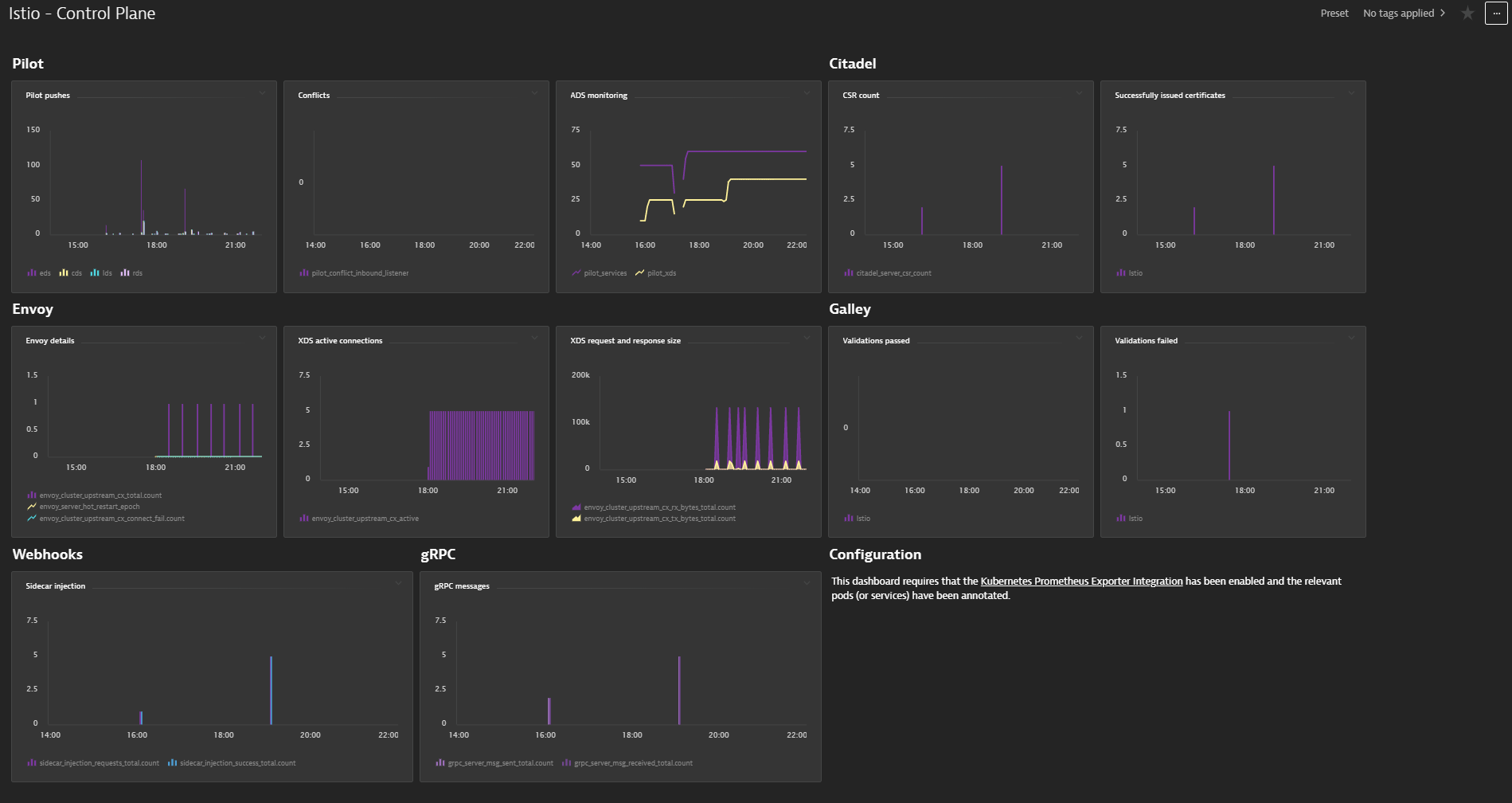Toggle envoy_cluster_upstream_cx_connect_fail.count legend entry
1512x803 pixels.
(106, 519)
